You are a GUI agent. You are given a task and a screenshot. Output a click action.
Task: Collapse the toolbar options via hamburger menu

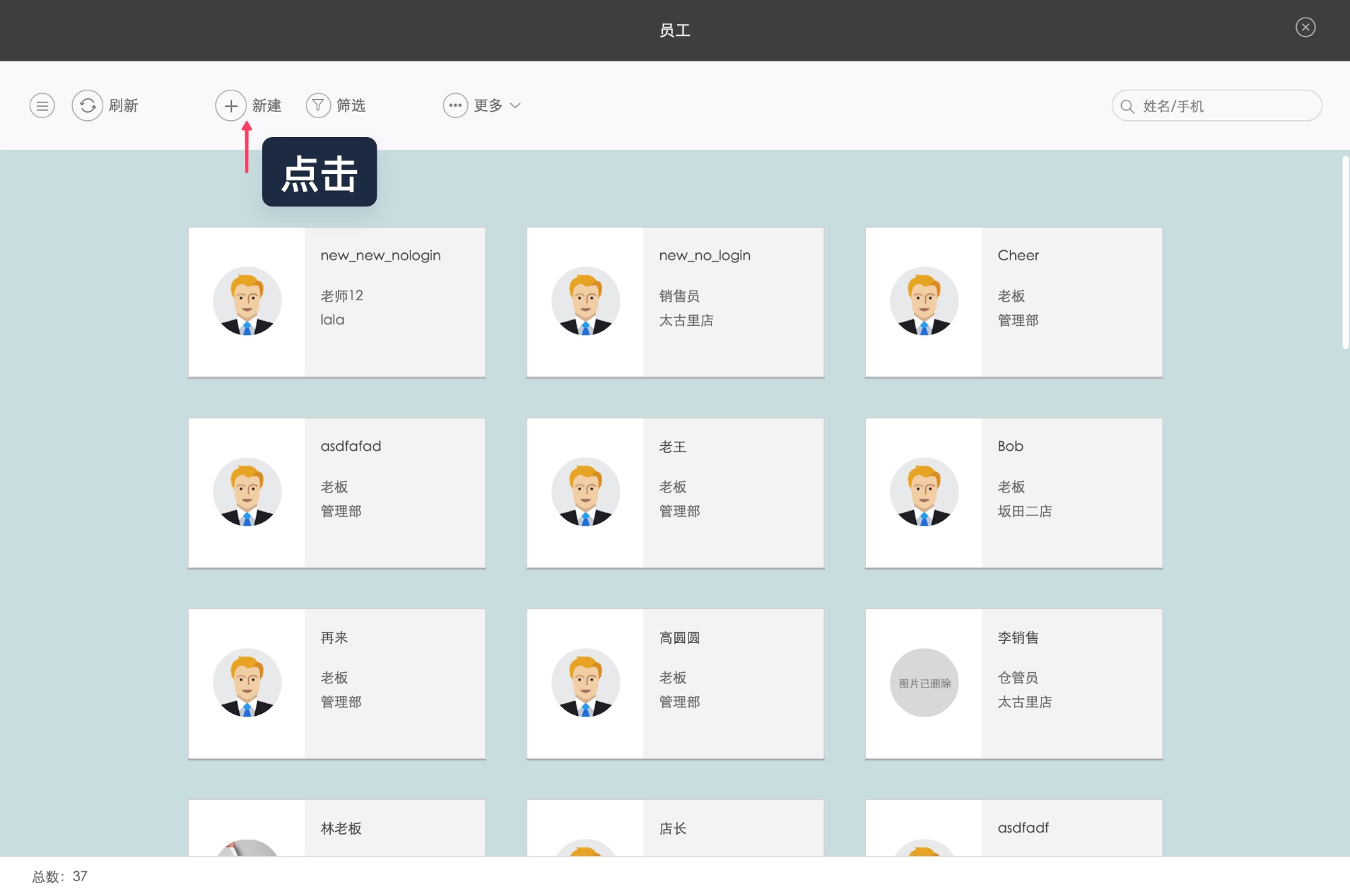tap(42, 105)
